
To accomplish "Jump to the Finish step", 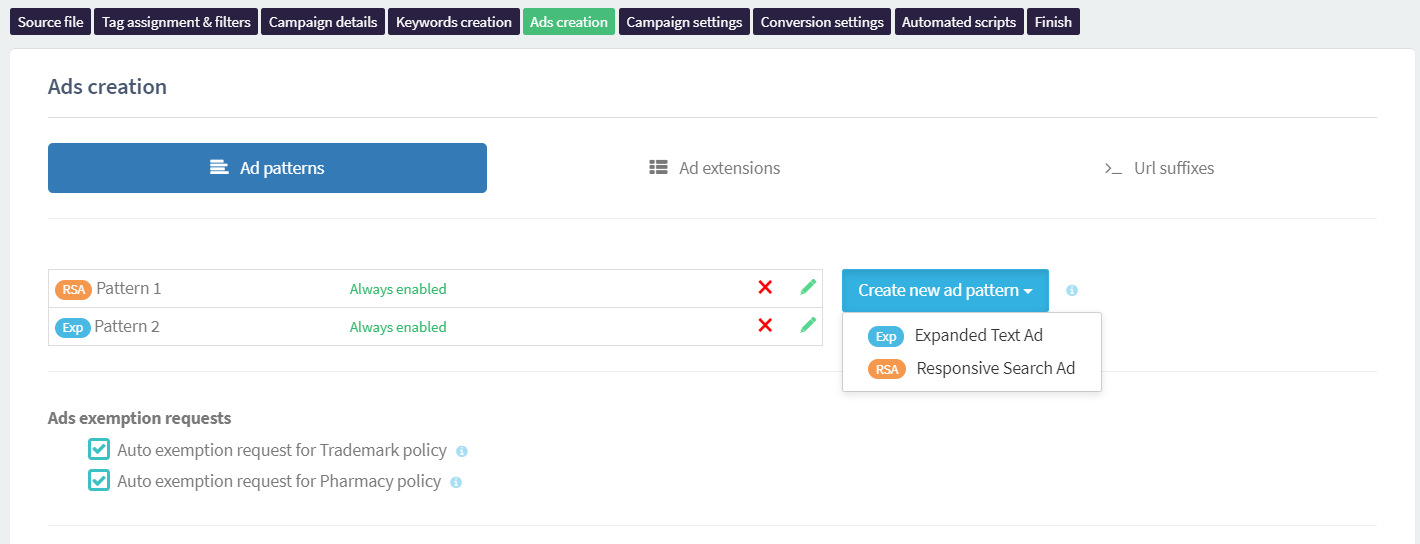I will (x=1053, y=22).
